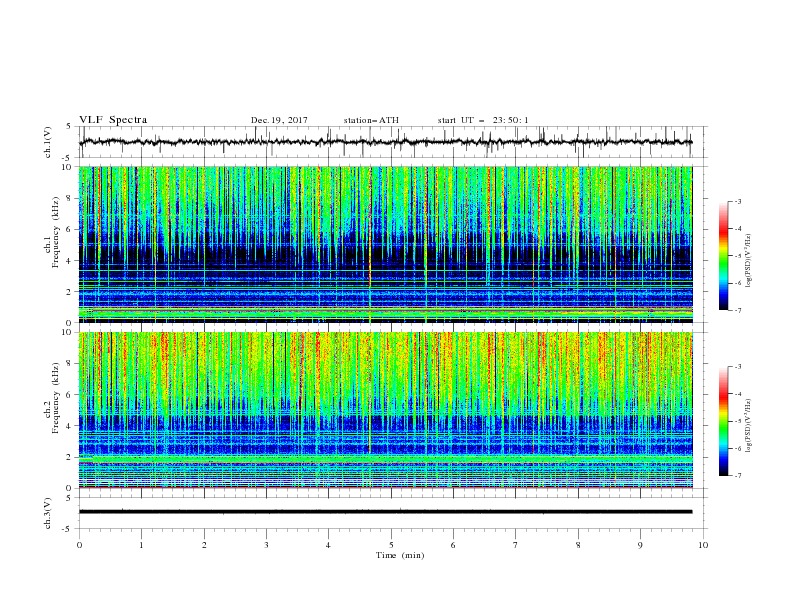This screenshot has height=612, width=792.
Task: Click the time axis tick label "1"
Action: point(141,545)
